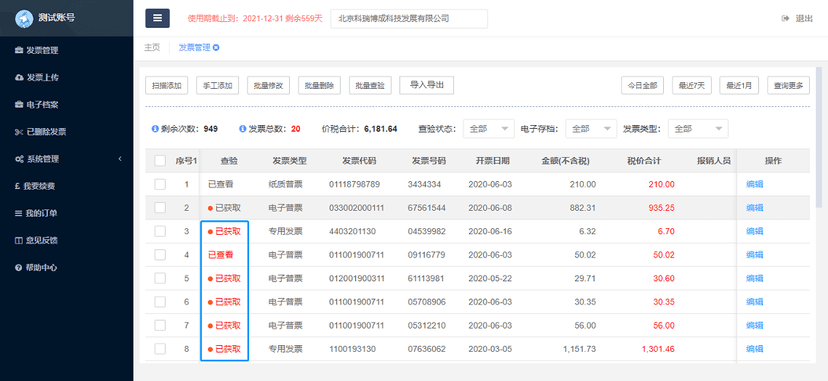Click the test account avatar logo
Viewport: 828px width, 381px height.
point(24,18)
